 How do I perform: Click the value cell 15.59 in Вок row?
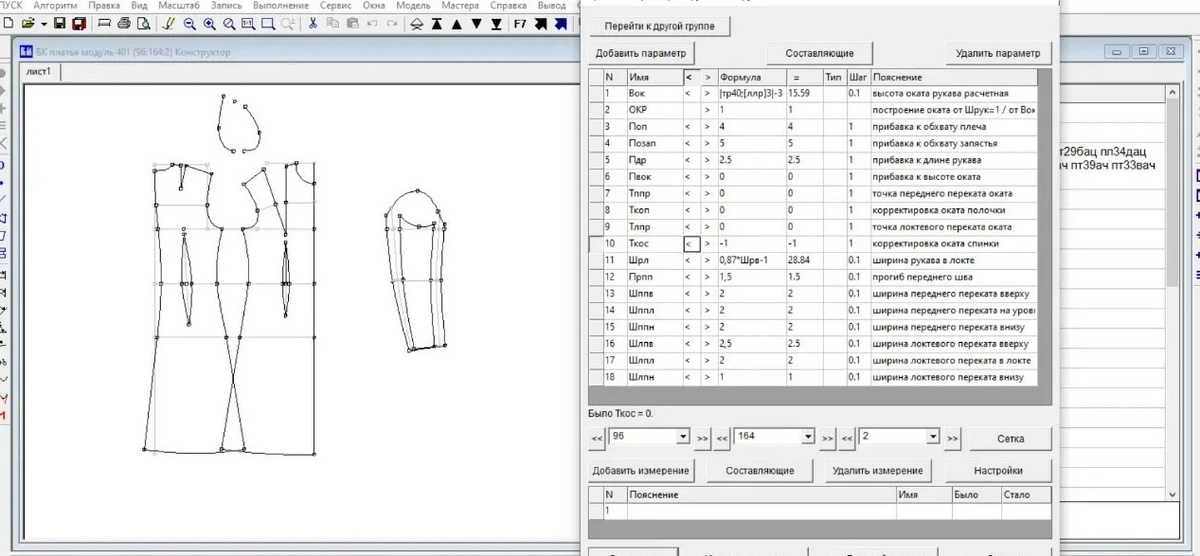click(x=803, y=93)
